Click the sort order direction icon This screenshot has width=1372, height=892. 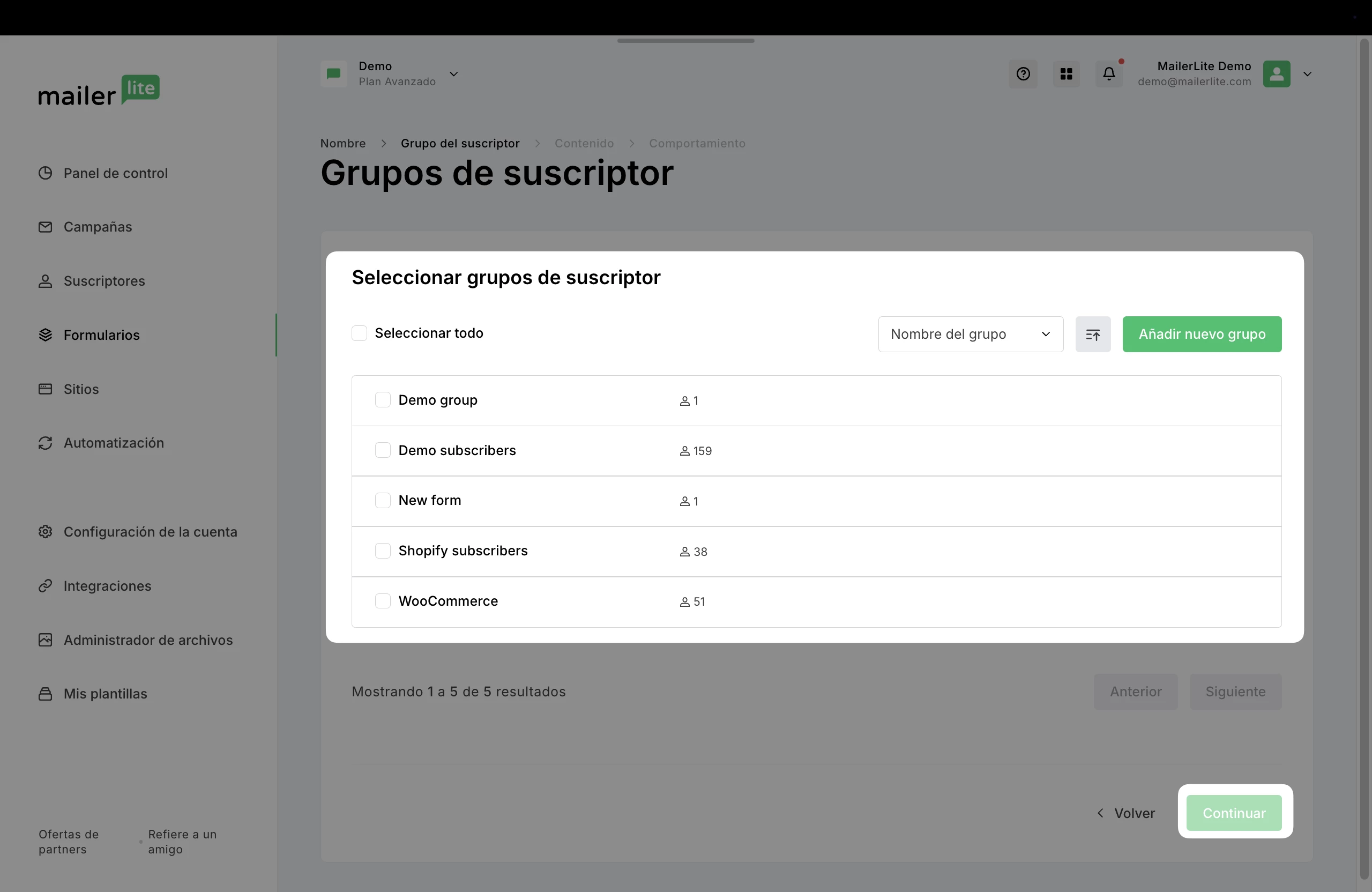tap(1092, 334)
